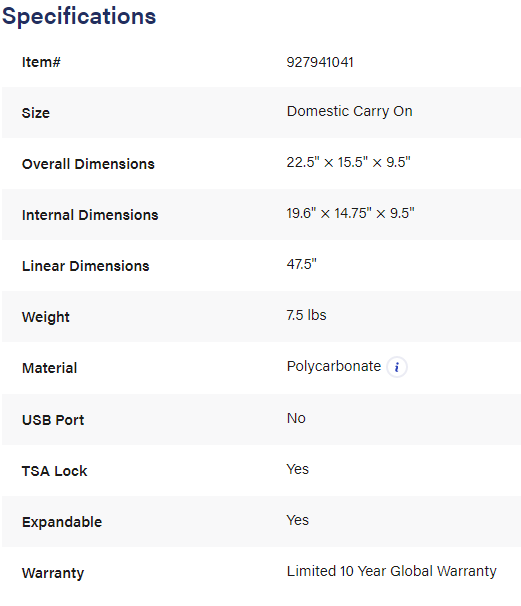This screenshot has width=521, height=606.
Task: Click the Expandable Yes value
Action: tap(297, 520)
